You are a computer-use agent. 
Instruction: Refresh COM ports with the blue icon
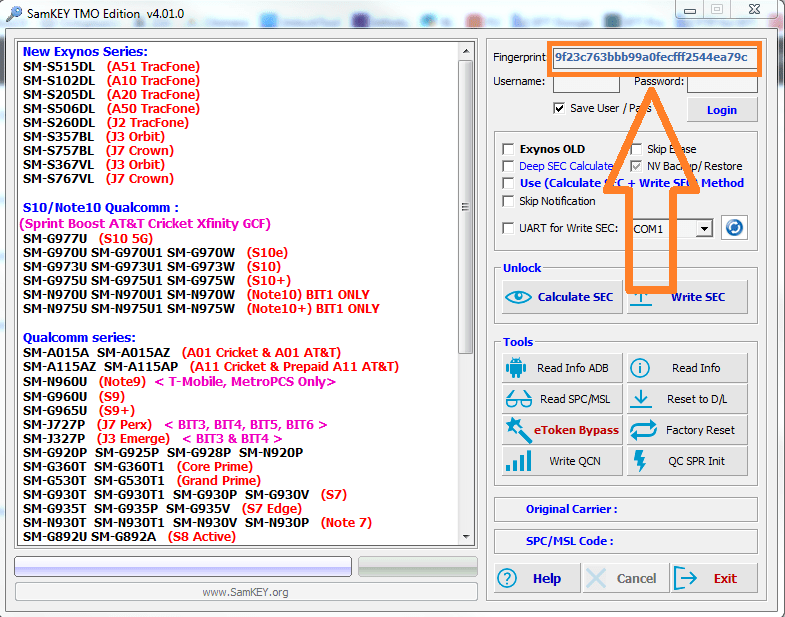pyautogui.click(x=734, y=228)
